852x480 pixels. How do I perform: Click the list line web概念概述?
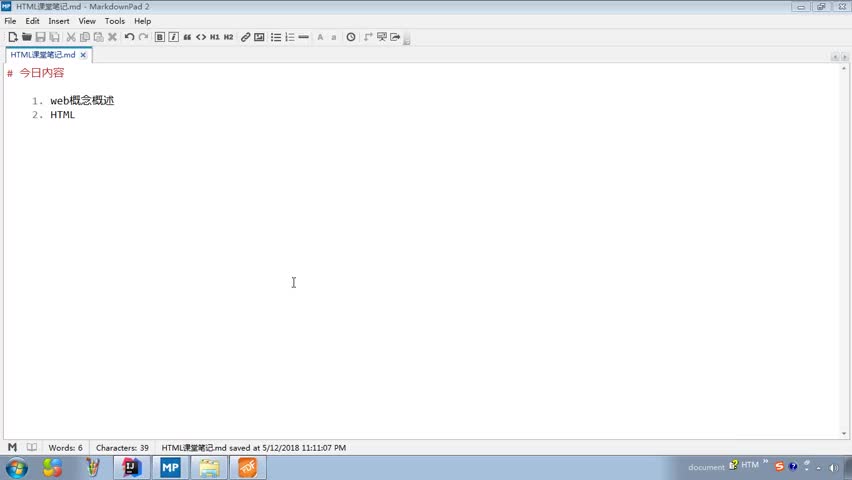coord(82,101)
